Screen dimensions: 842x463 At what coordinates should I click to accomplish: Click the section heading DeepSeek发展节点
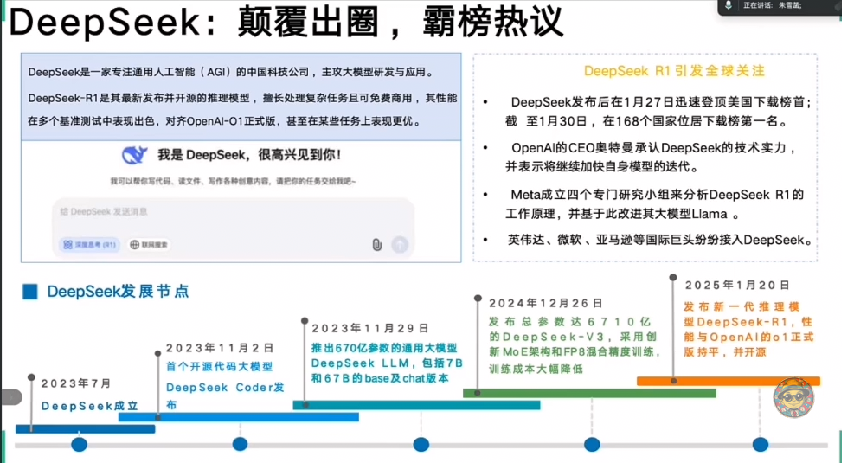click(118, 292)
